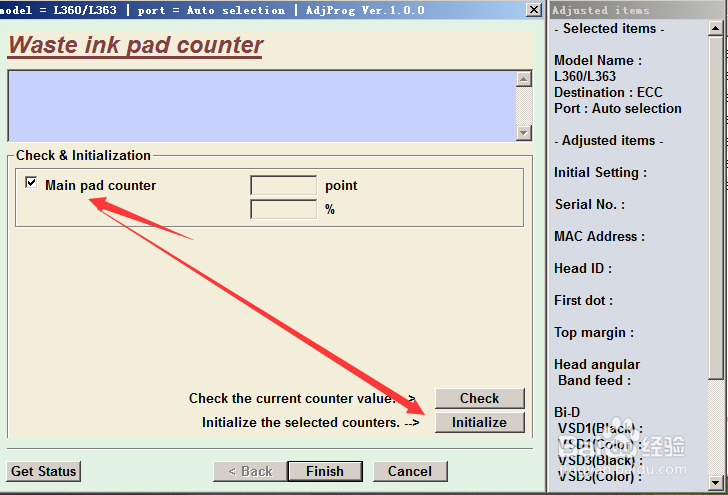This screenshot has height=495, width=728.
Task: Click the 'Head ID :' entry
Action: click(x=583, y=268)
